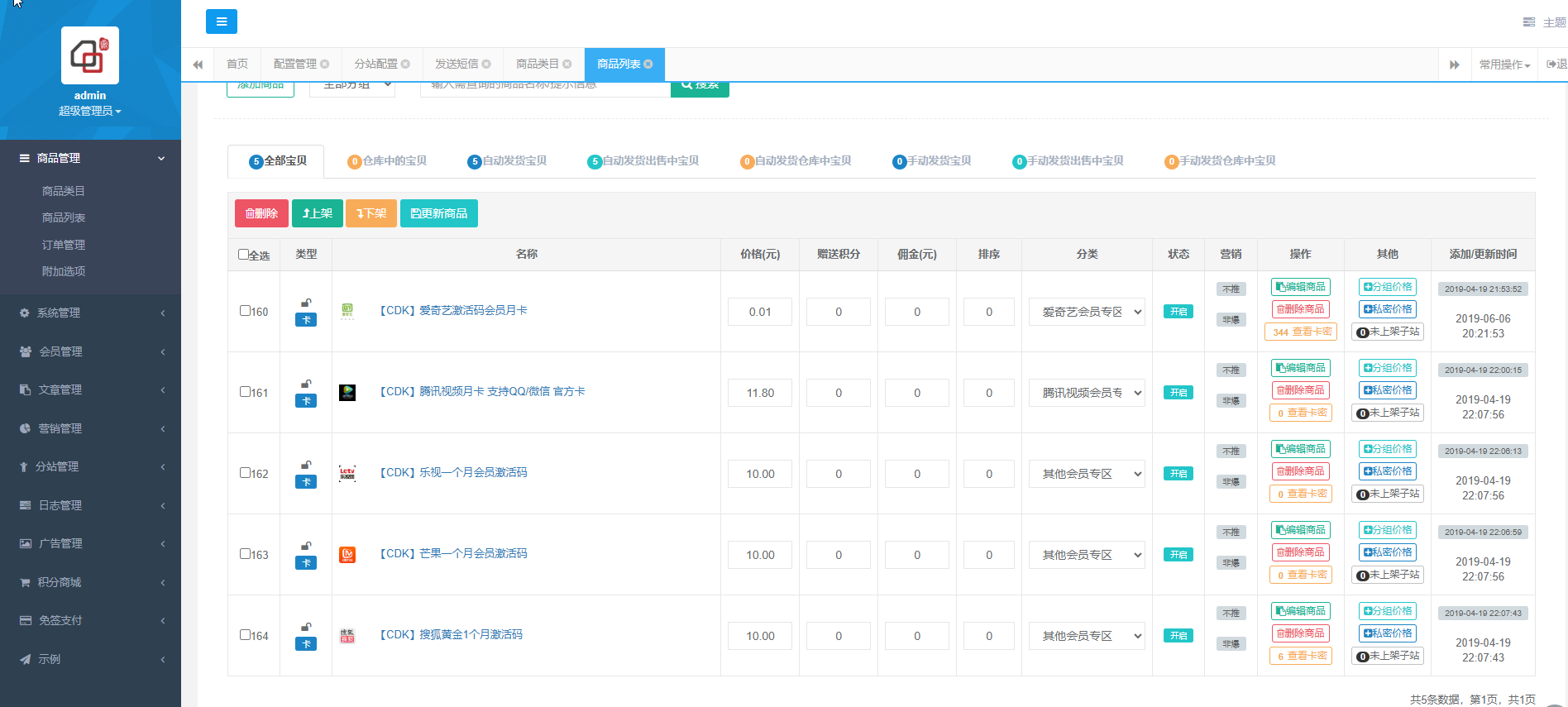Viewport: 1568px width, 707px height.
Task: Click 分组价格 for product 163
Action: 1388,530
